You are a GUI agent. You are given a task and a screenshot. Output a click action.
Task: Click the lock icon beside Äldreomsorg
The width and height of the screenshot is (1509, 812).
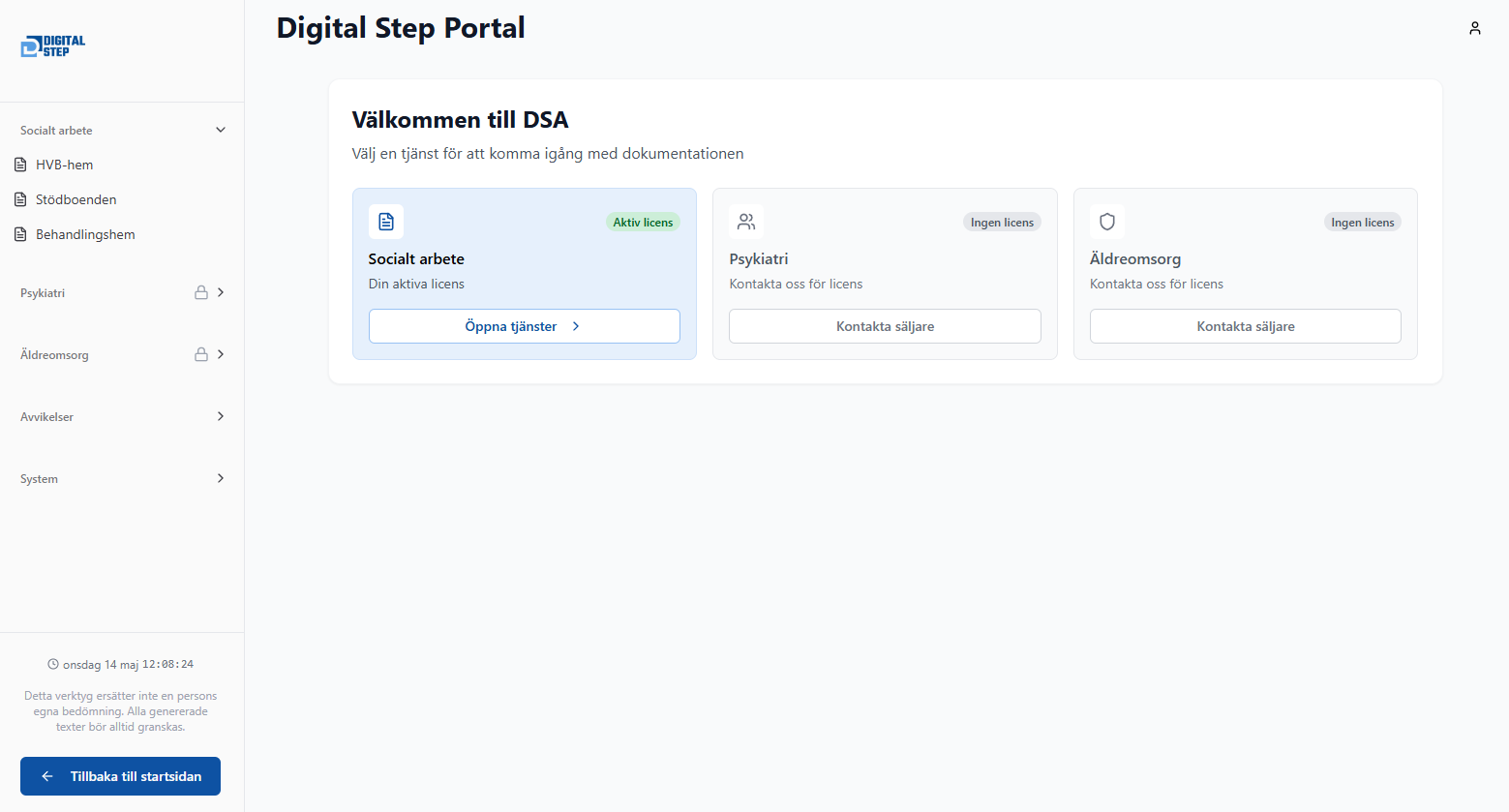[x=201, y=354]
